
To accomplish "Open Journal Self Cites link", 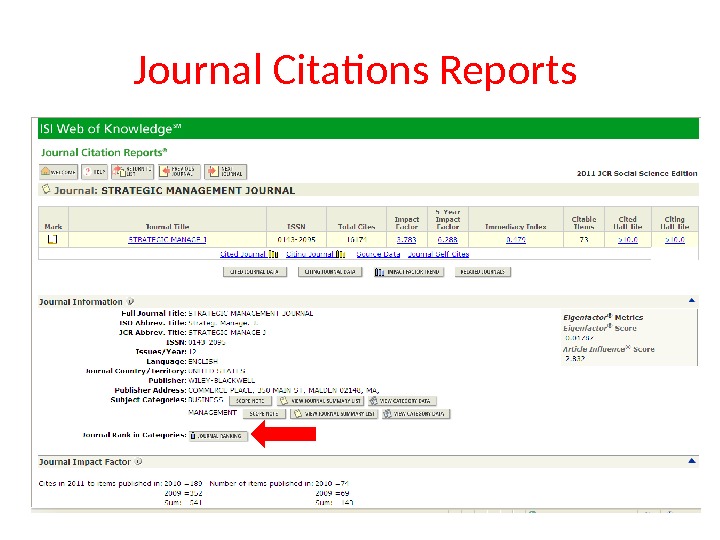I will point(439,254).
